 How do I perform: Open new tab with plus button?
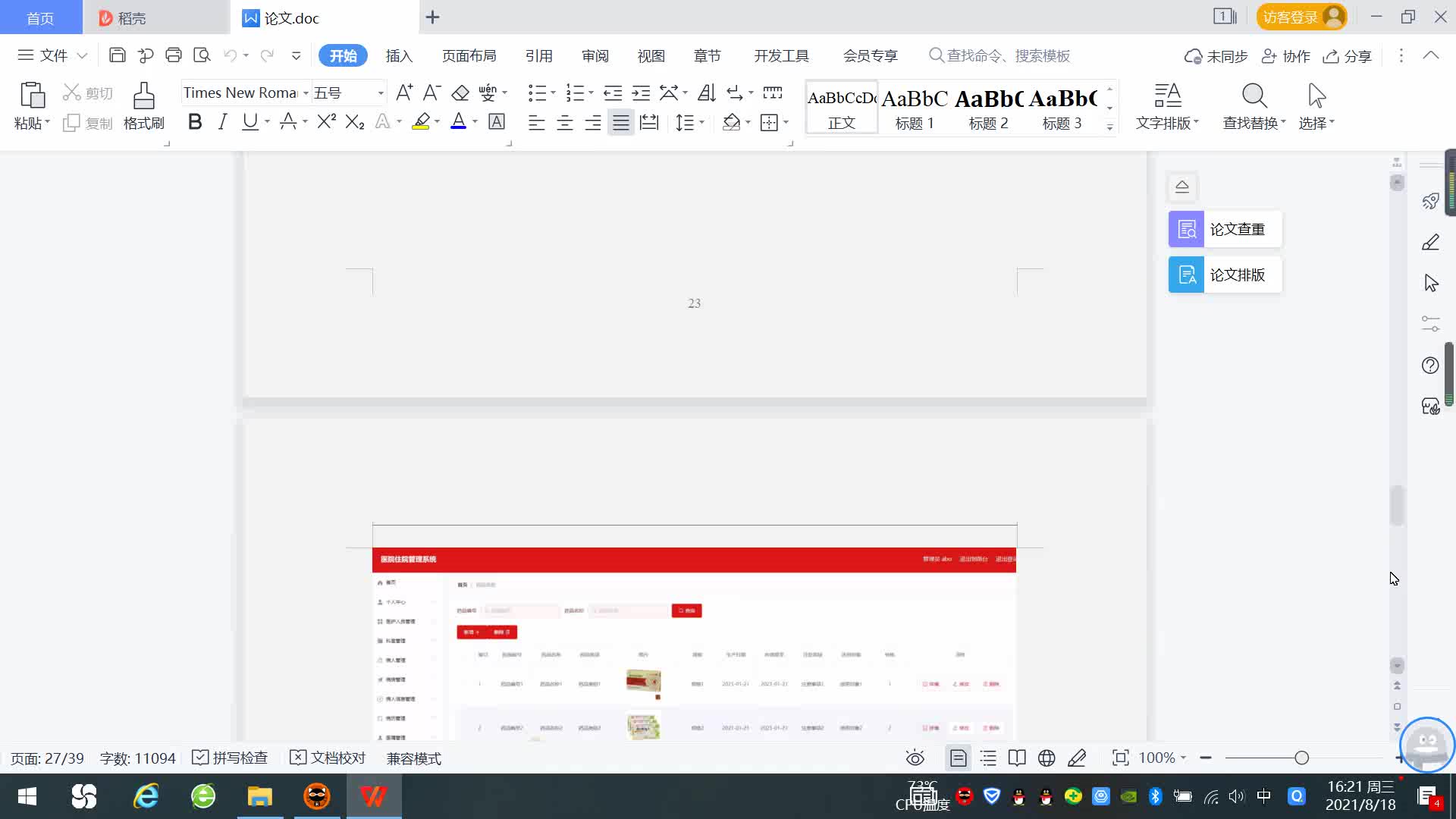(432, 17)
